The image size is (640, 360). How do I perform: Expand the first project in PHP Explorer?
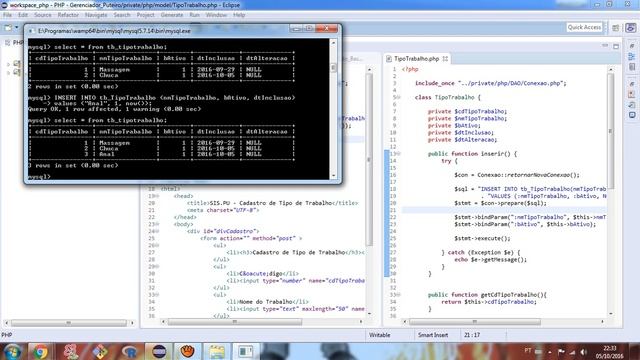pyautogui.click(x=8, y=64)
